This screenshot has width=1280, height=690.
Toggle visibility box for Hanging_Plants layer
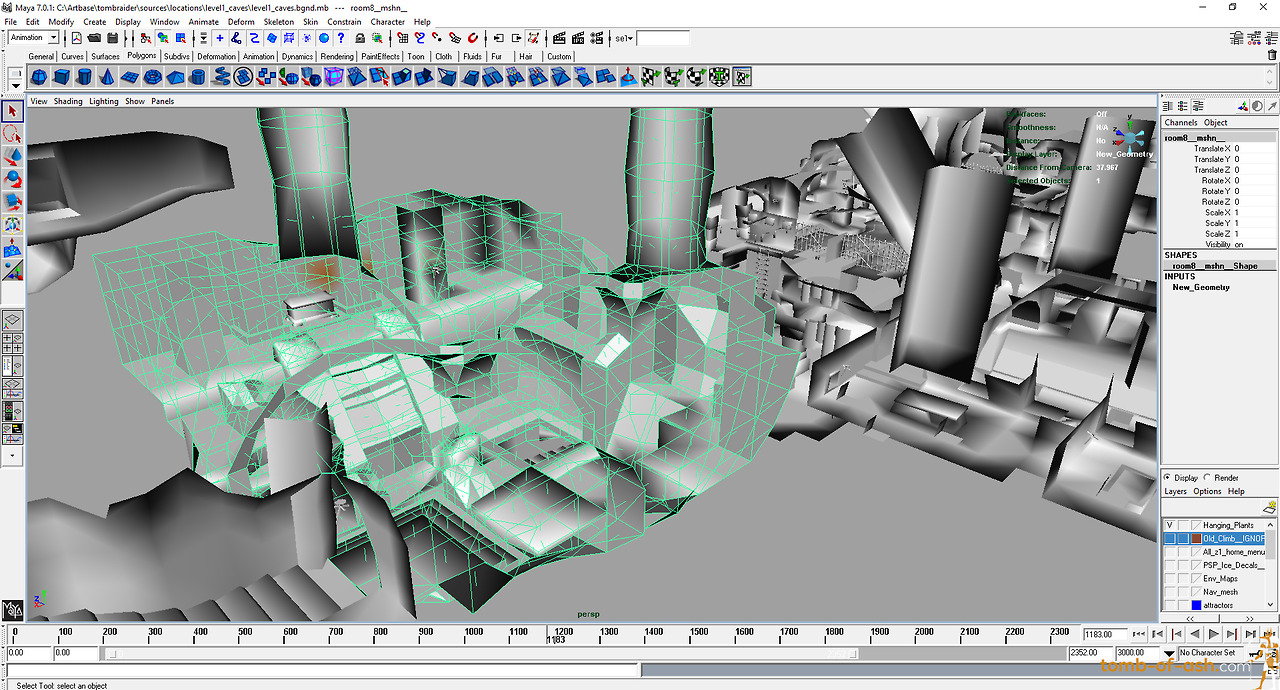1169,525
